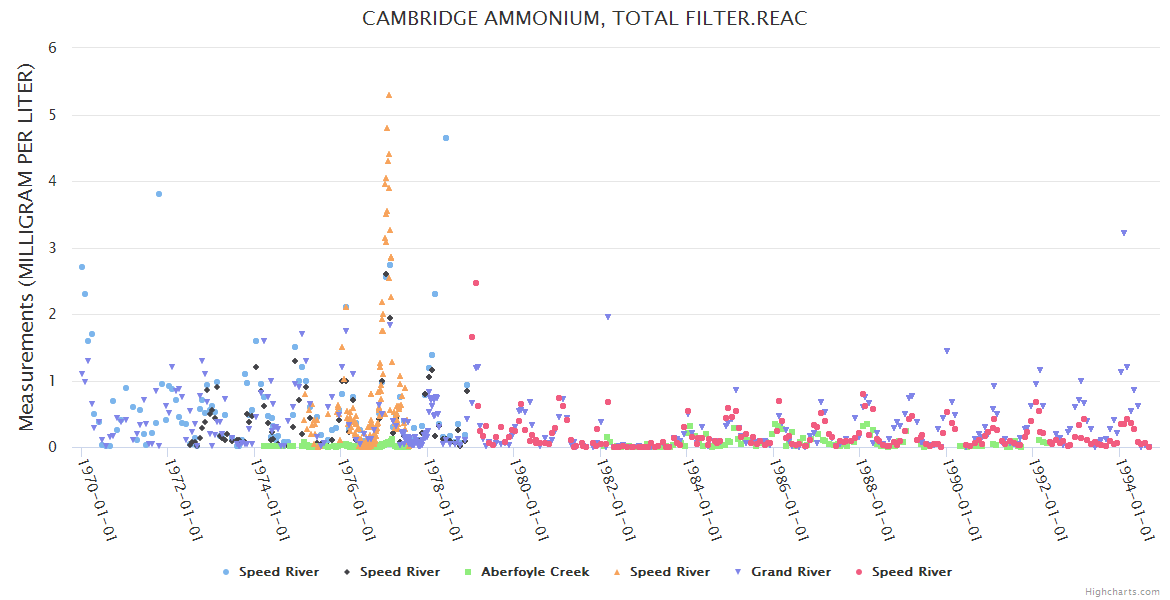Click the purple triangle point near 1982 at 2
This screenshot has width=1170, height=600.
607,317
